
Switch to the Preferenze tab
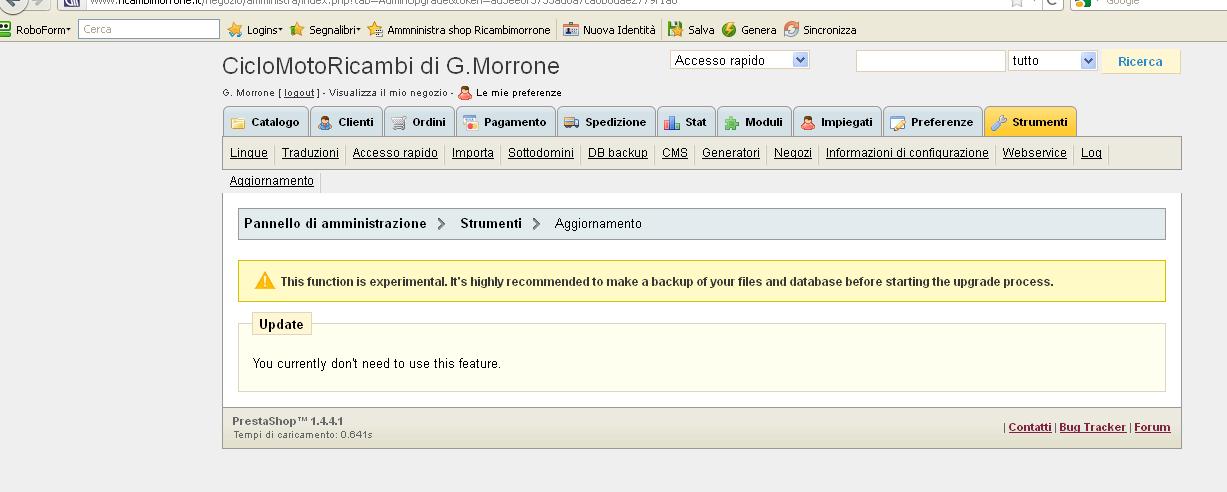pos(932,122)
